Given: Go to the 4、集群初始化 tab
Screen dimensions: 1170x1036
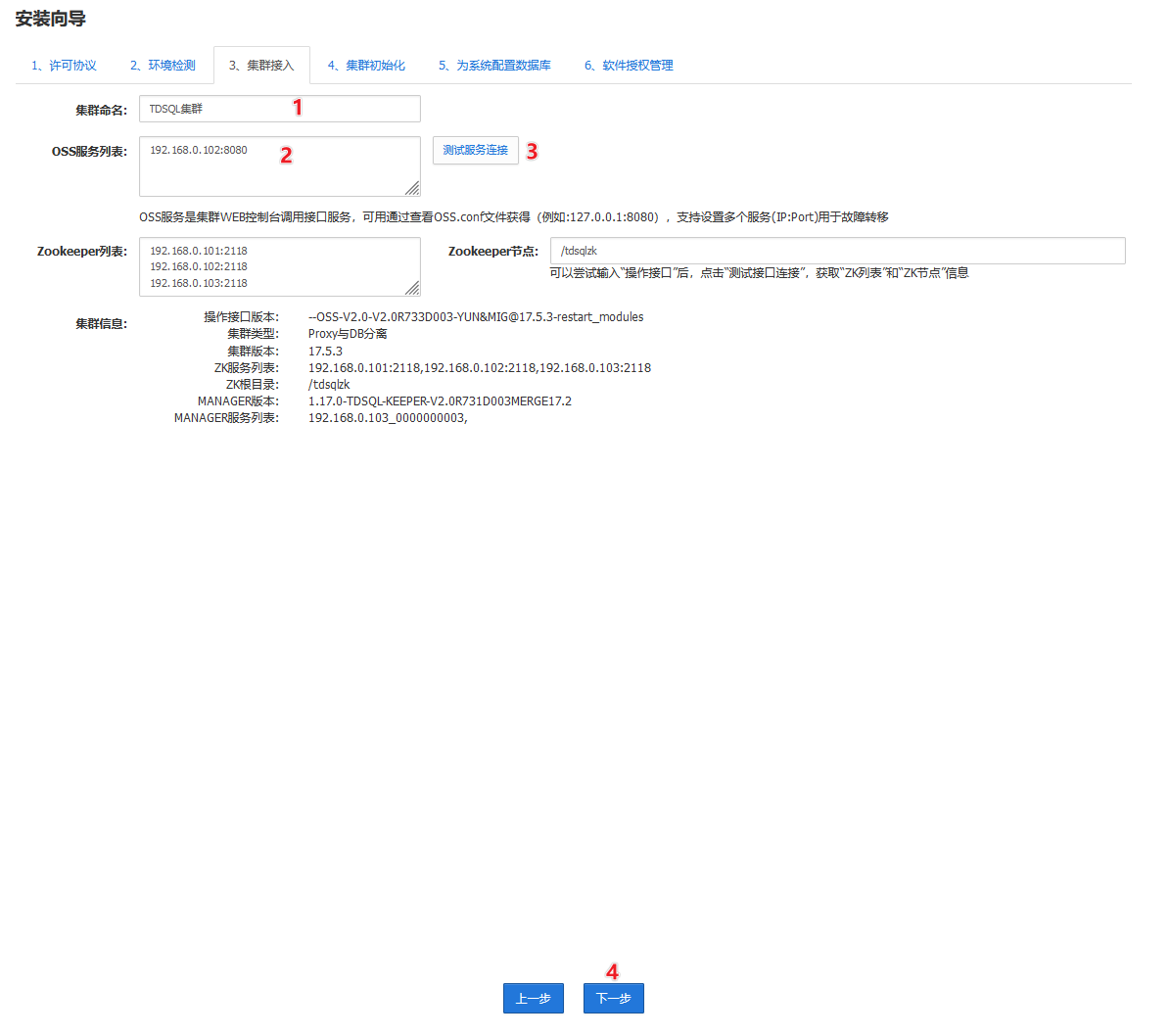Looking at the screenshot, I should tap(365, 66).
